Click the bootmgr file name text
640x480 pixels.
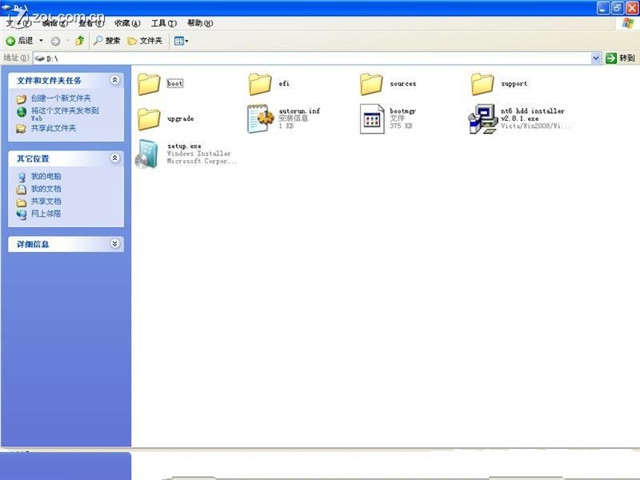(x=403, y=111)
